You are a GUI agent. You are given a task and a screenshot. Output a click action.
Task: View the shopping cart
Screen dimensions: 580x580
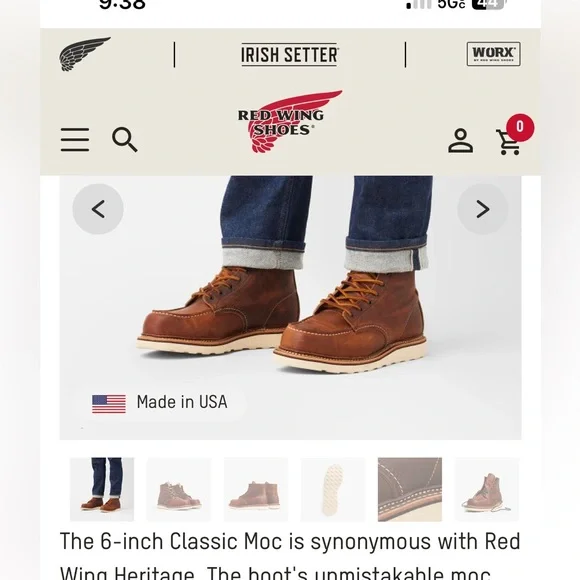(509, 142)
